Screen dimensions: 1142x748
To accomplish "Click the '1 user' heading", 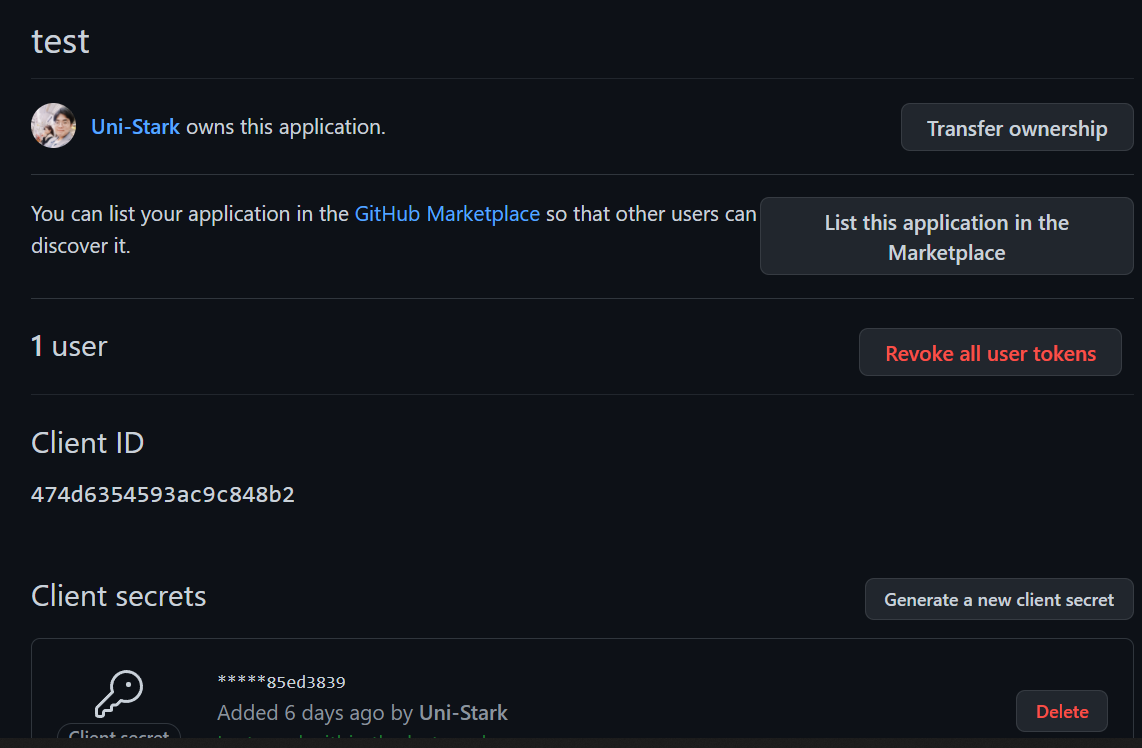I will coord(69,346).
